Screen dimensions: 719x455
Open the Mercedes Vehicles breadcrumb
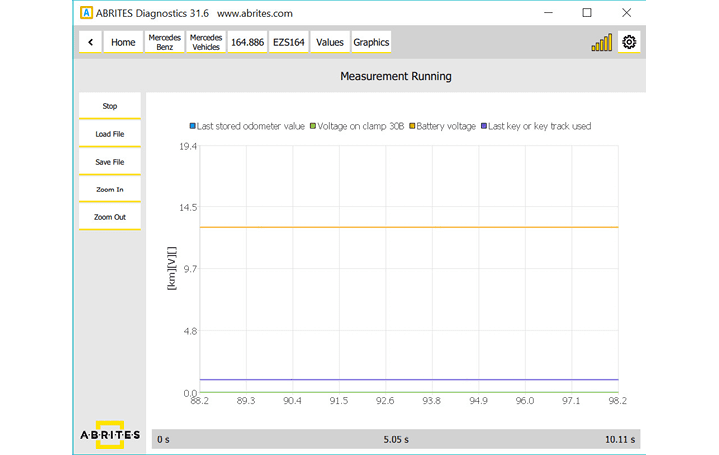206,42
